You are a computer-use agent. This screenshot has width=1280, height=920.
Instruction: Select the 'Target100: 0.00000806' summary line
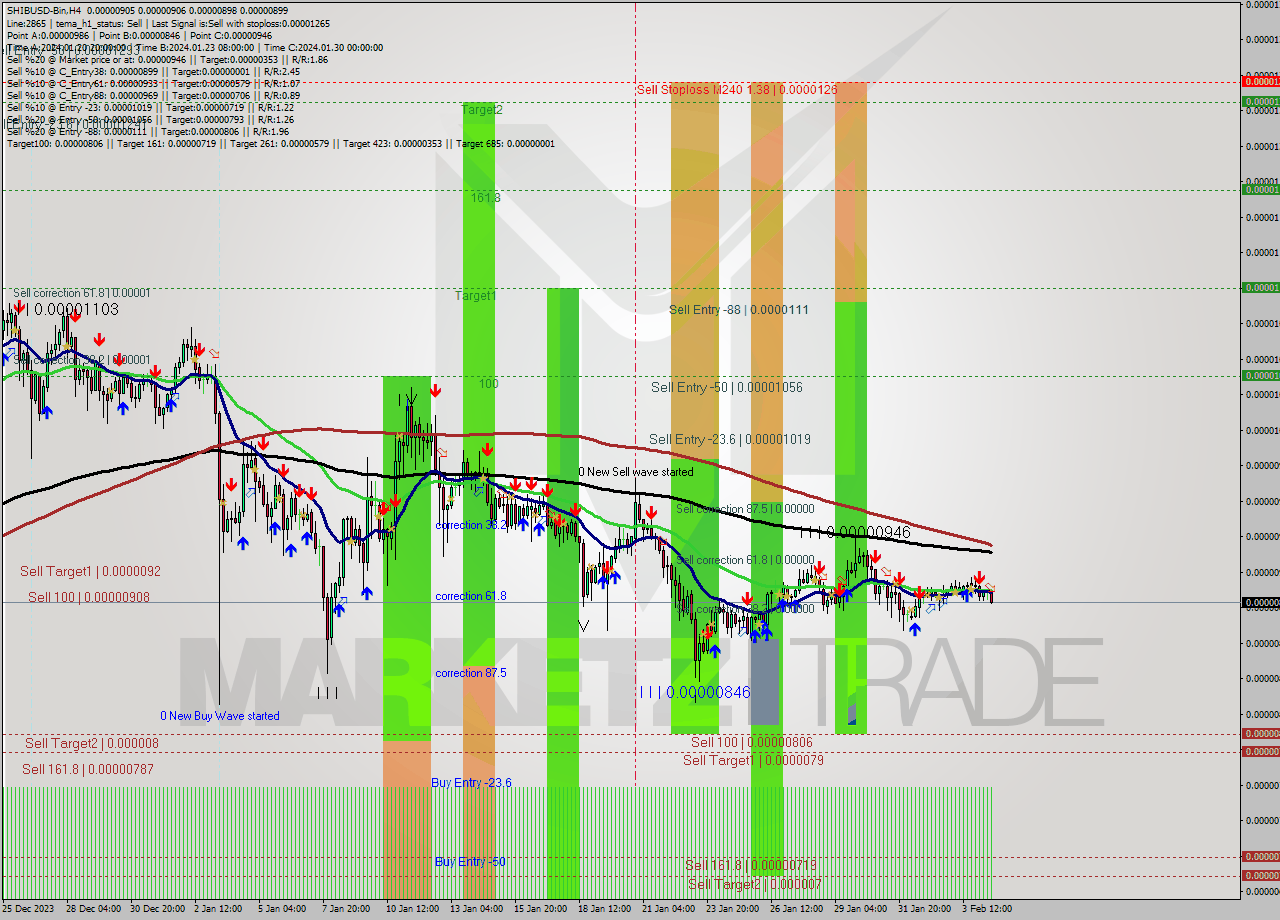(280, 144)
